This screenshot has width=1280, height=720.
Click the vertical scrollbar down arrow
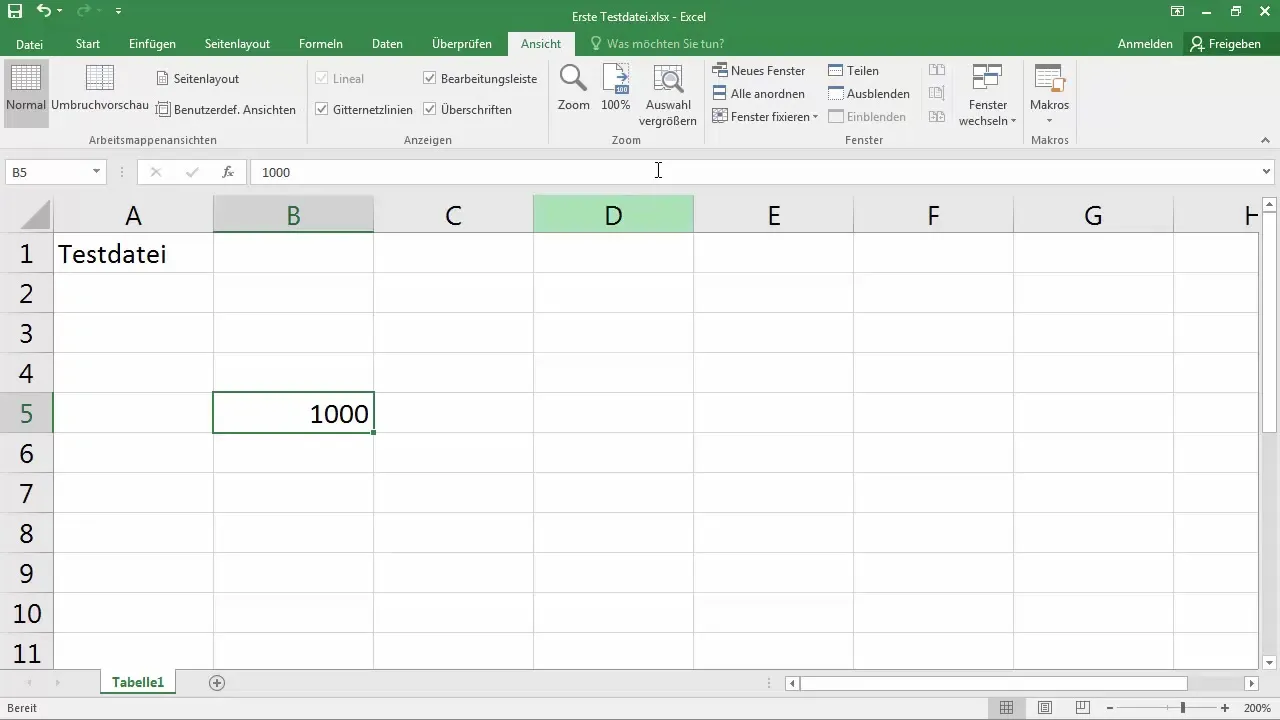coord(1270,662)
